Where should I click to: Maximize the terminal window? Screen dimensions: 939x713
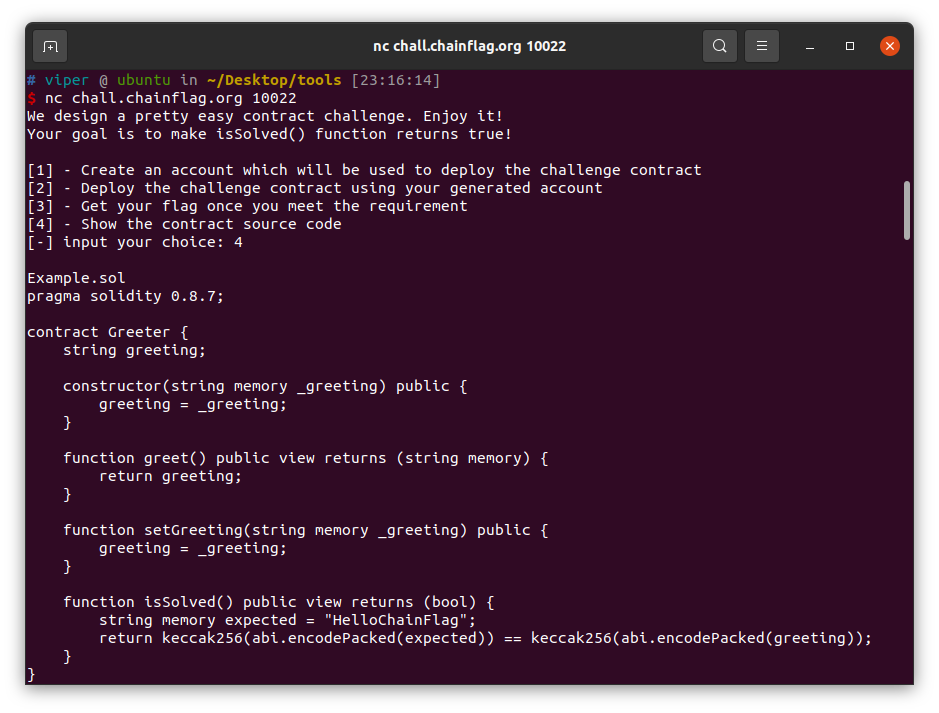849,46
